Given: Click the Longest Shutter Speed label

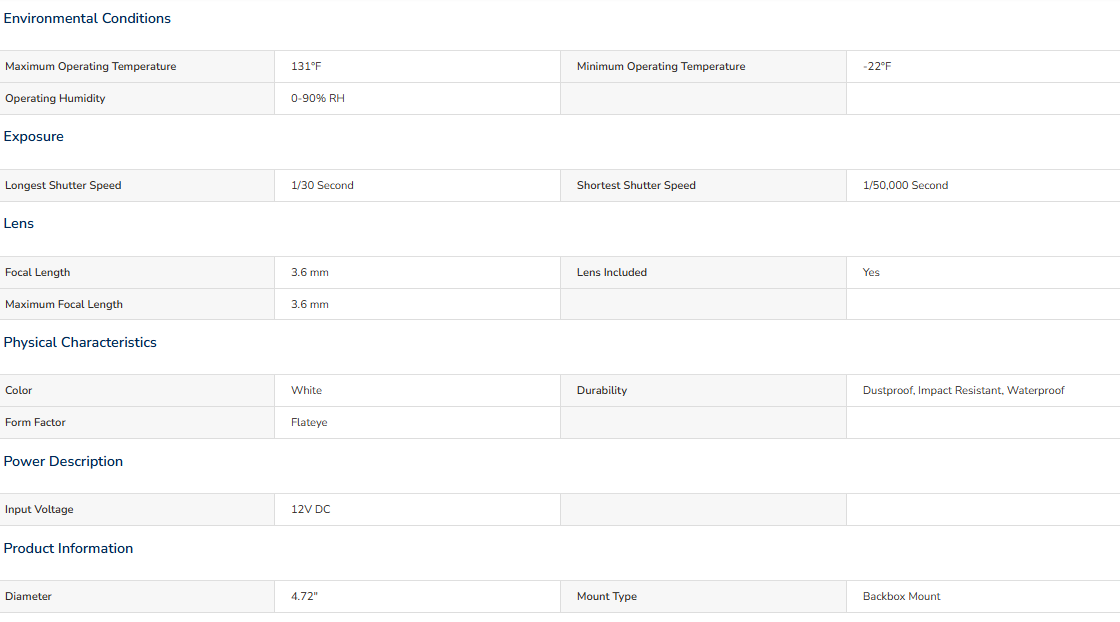Looking at the screenshot, I should tap(63, 185).
